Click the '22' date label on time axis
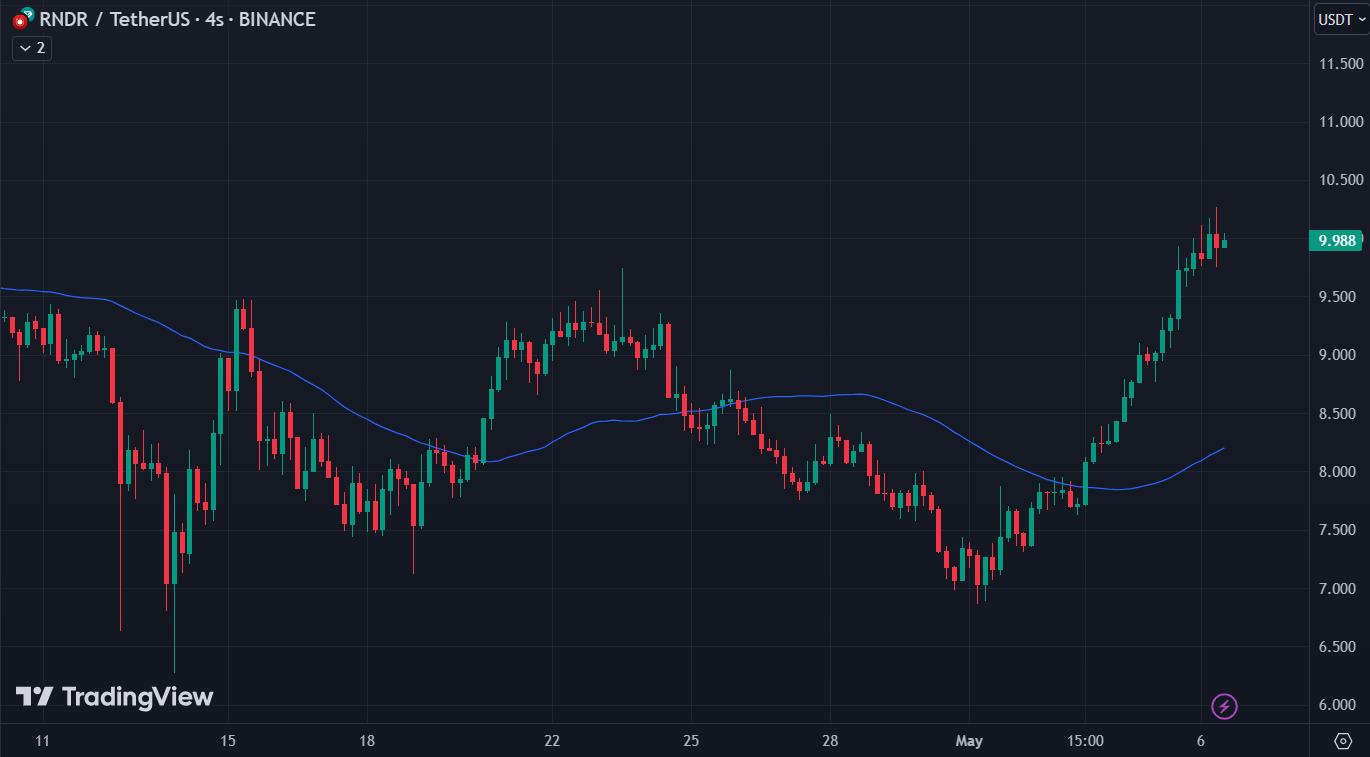This screenshot has height=757, width=1370. pyautogui.click(x=552, y=741)
